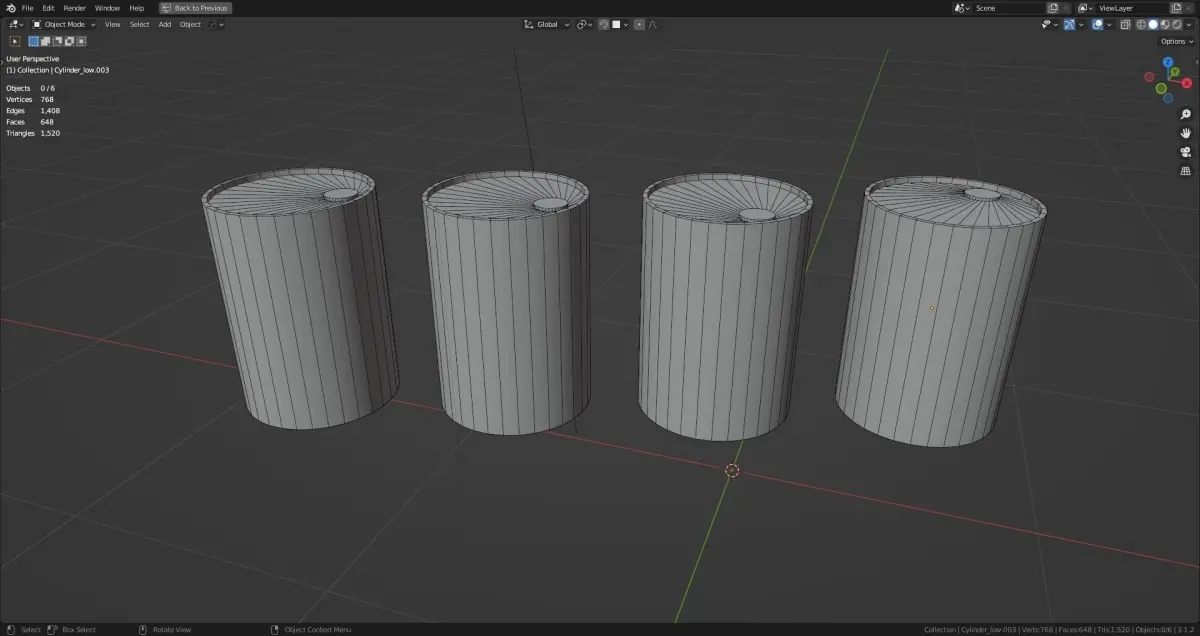Click the navigation gizmo blue Z axis
Viewport: 1200px width, 636px height.
[x=1168, y=62]
